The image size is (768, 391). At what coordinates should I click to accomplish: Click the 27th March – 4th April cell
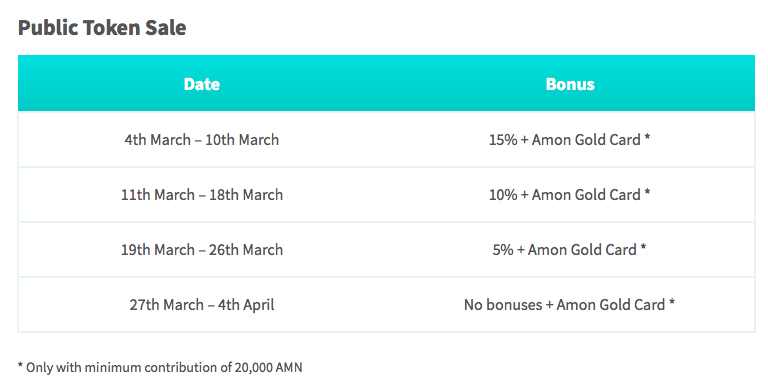coord(202,305)
